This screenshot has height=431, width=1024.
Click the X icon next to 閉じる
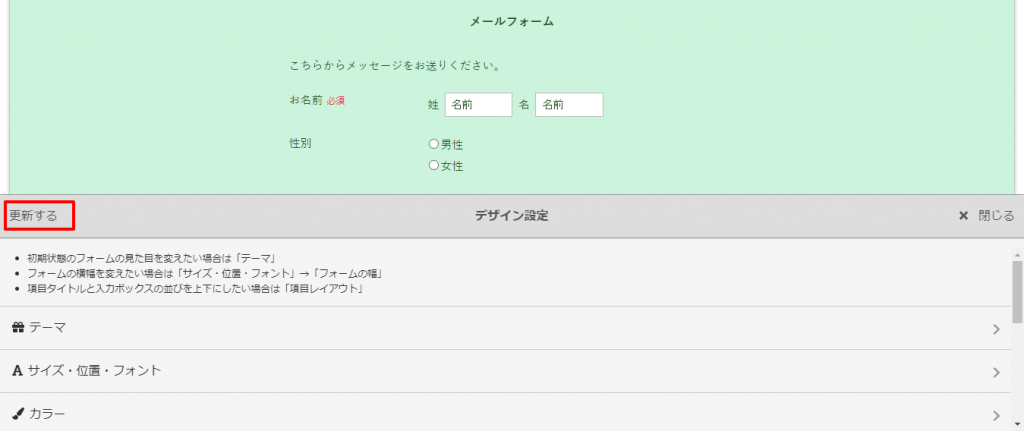[x=963, y=216]
